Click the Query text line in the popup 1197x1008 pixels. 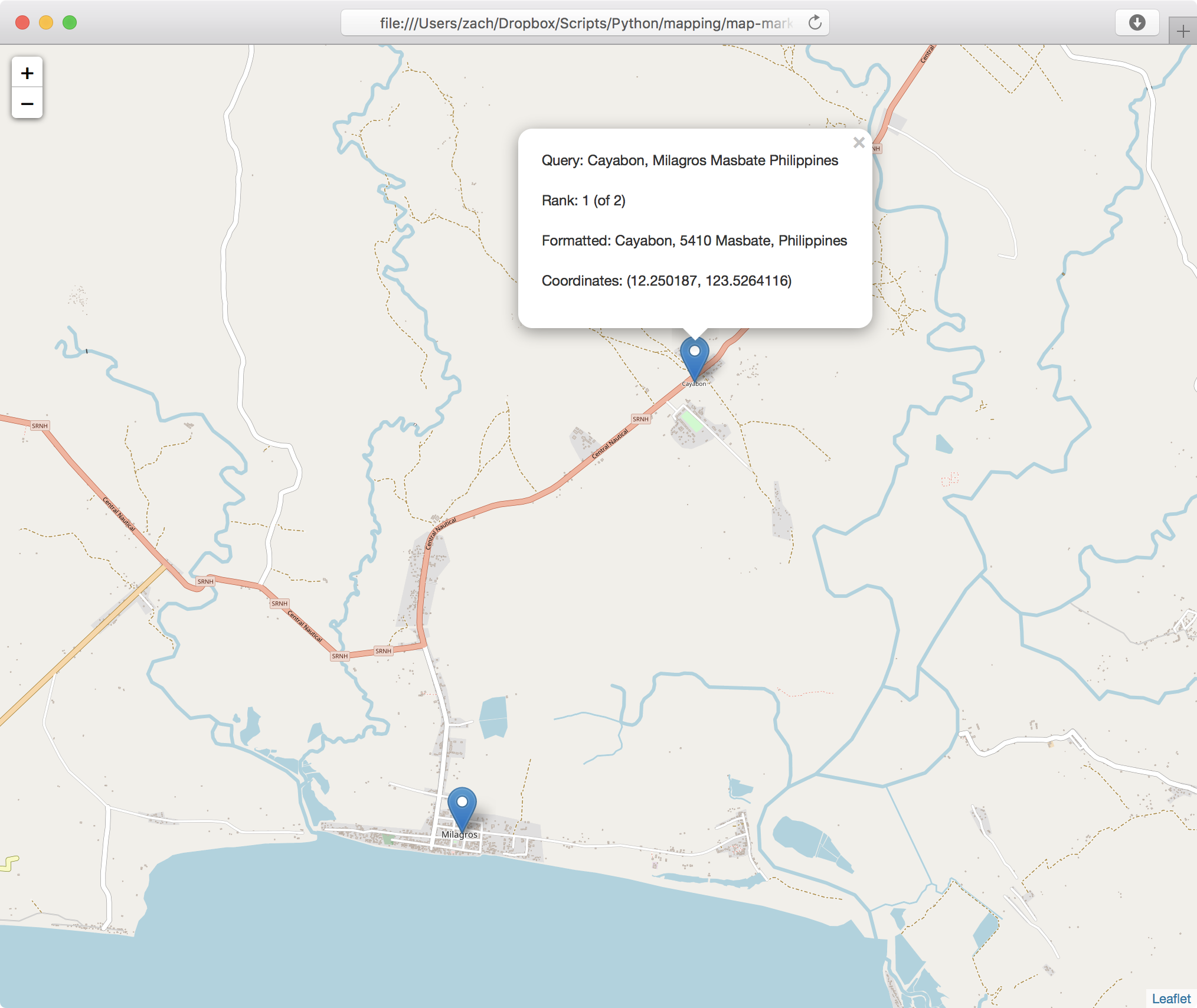(689, 161)
